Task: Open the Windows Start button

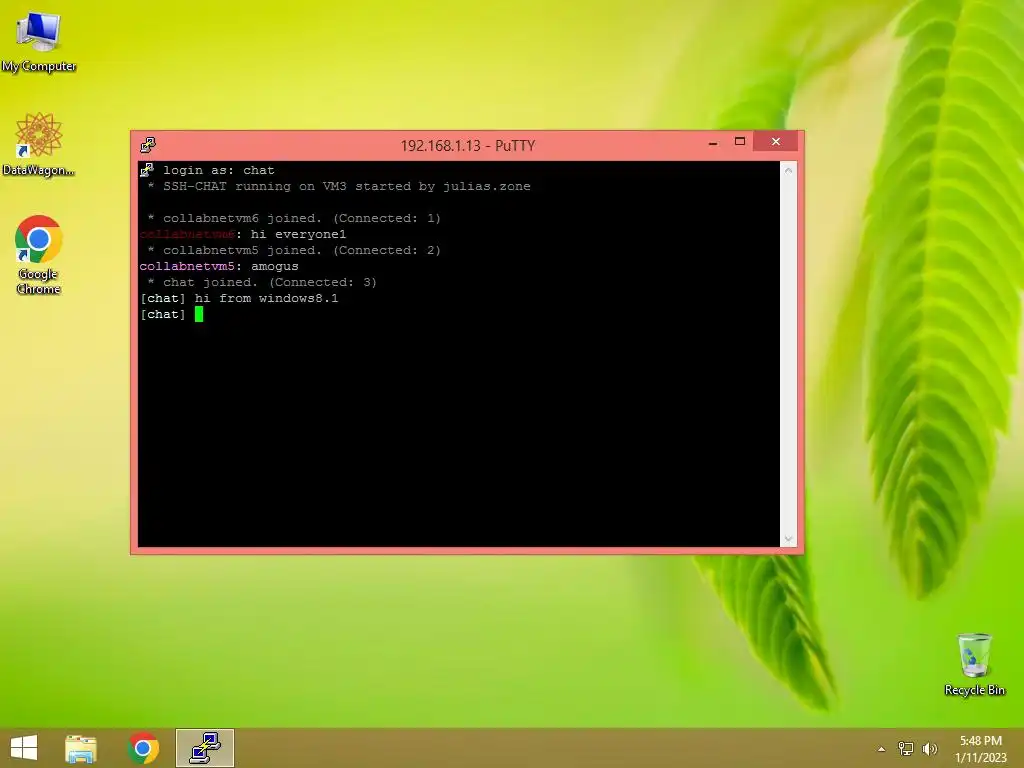Action: point(24,748)
